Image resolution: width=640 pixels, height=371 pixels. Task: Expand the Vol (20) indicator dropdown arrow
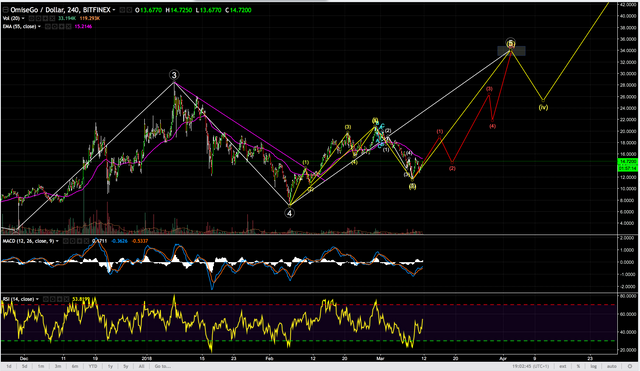tap(23, 18)
